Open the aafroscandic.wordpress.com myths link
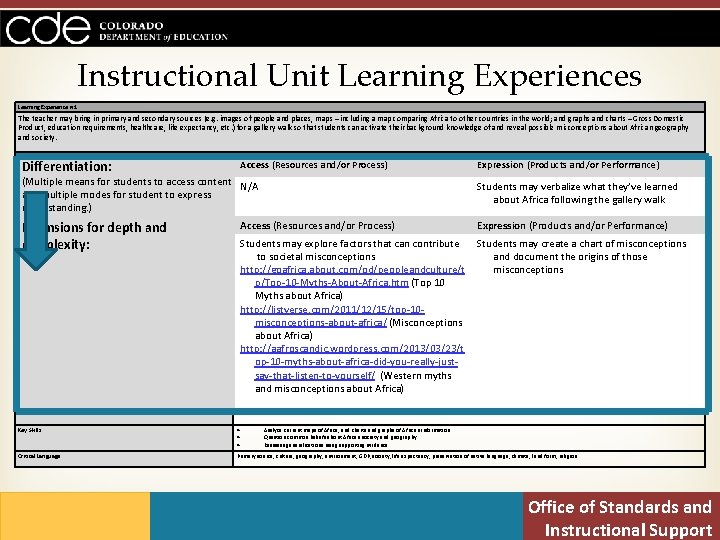 point(352,362)
